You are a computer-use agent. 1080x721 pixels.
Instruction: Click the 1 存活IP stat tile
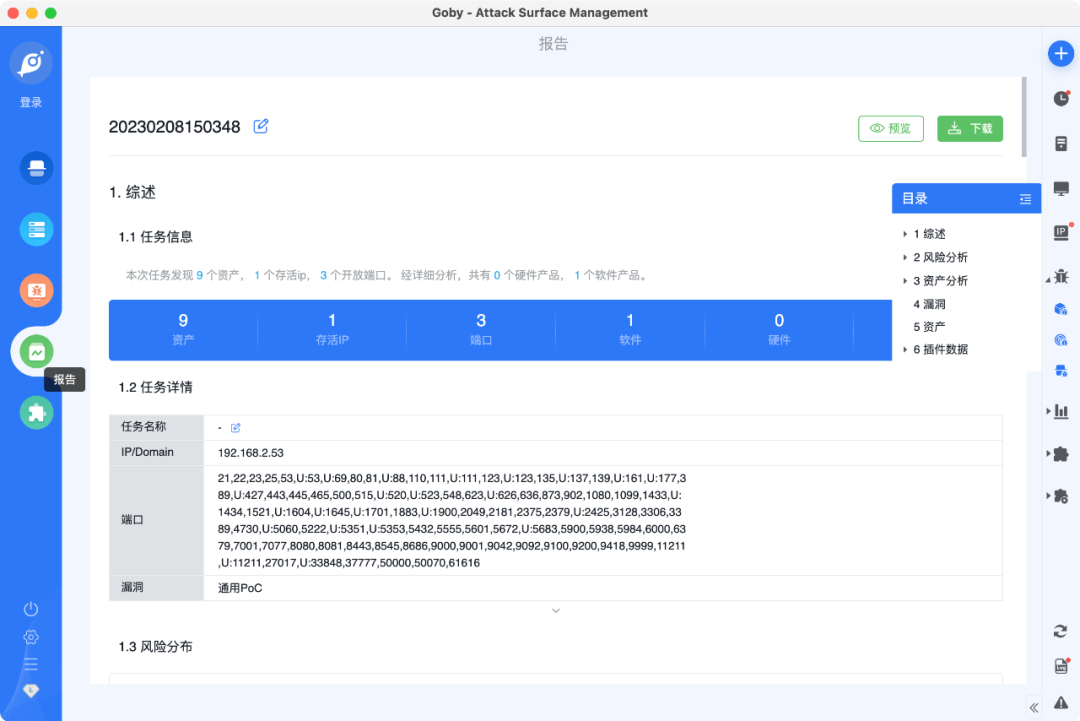(332, 329)
